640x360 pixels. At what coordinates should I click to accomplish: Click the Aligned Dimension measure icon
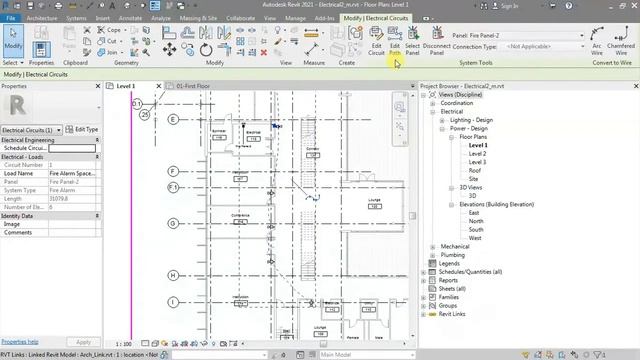[311, 33]
